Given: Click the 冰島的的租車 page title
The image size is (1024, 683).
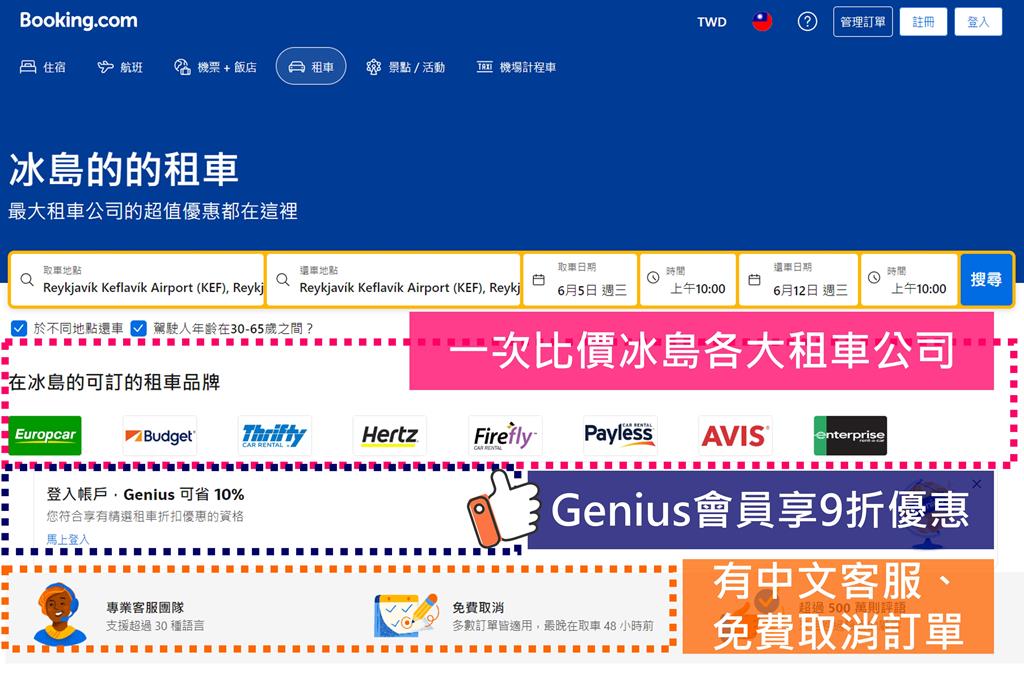Looking at the screenshot, I should (123, 169).
